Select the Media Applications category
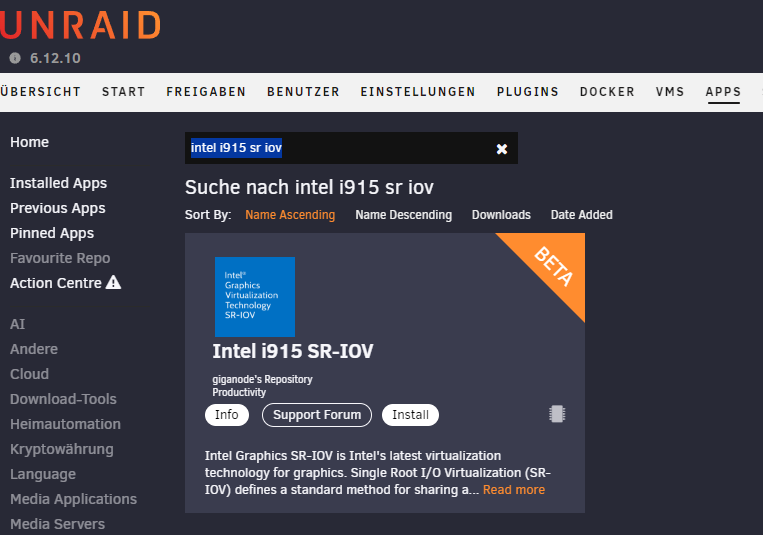763x535 pixels. pos(73,499)
